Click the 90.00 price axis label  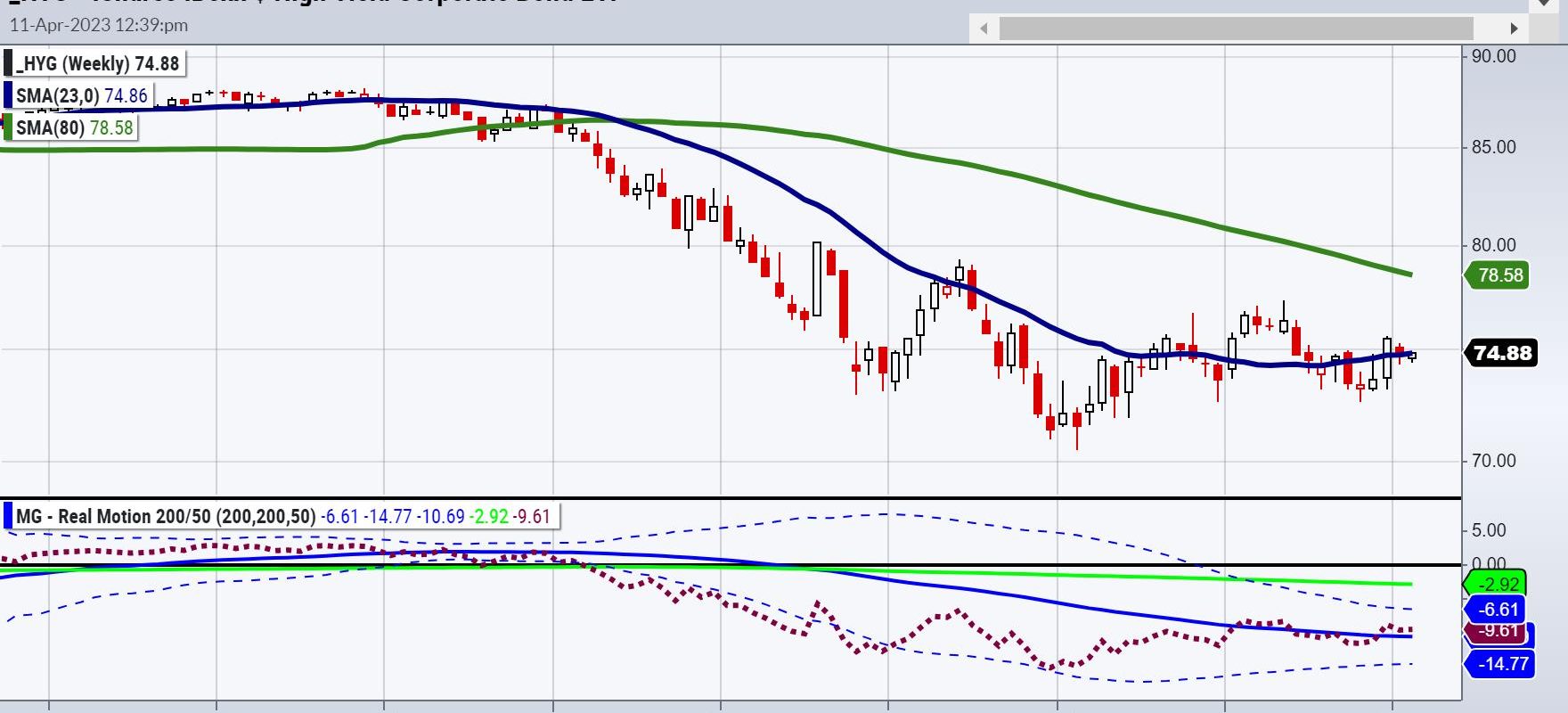[x=1493, y=56]
